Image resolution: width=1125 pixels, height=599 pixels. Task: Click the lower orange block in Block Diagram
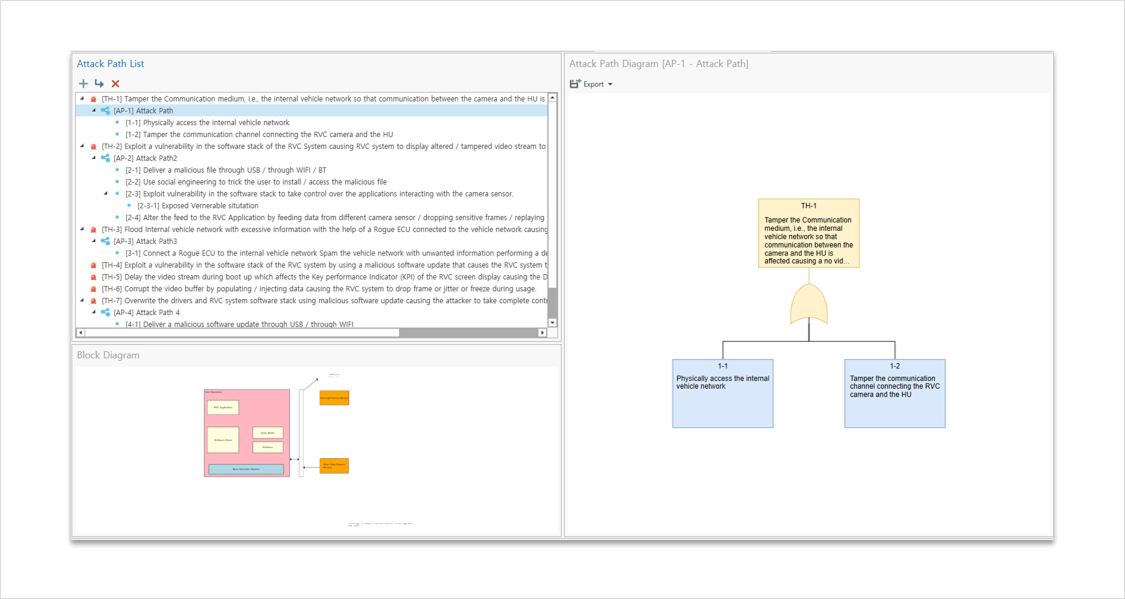coord(334,466)
